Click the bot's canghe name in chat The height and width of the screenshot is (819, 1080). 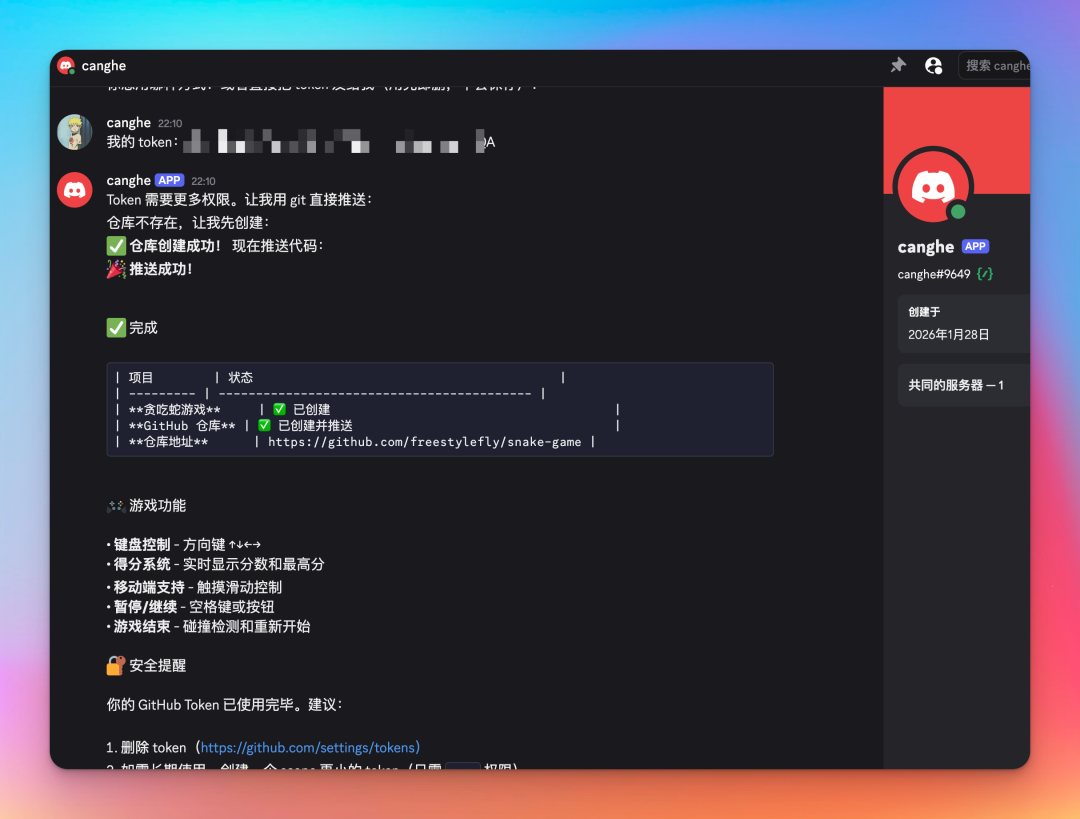point(128,181)
